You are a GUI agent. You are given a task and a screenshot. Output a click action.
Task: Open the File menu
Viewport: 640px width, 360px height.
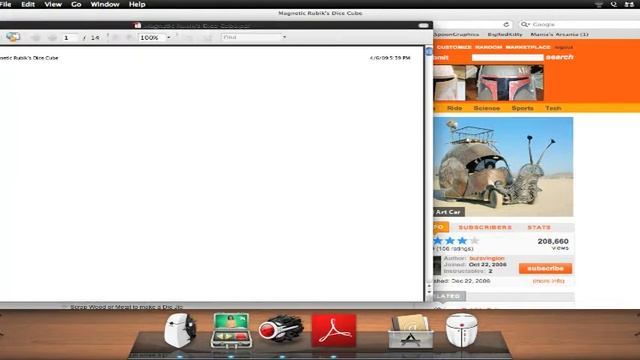click(x=5, y=4)
